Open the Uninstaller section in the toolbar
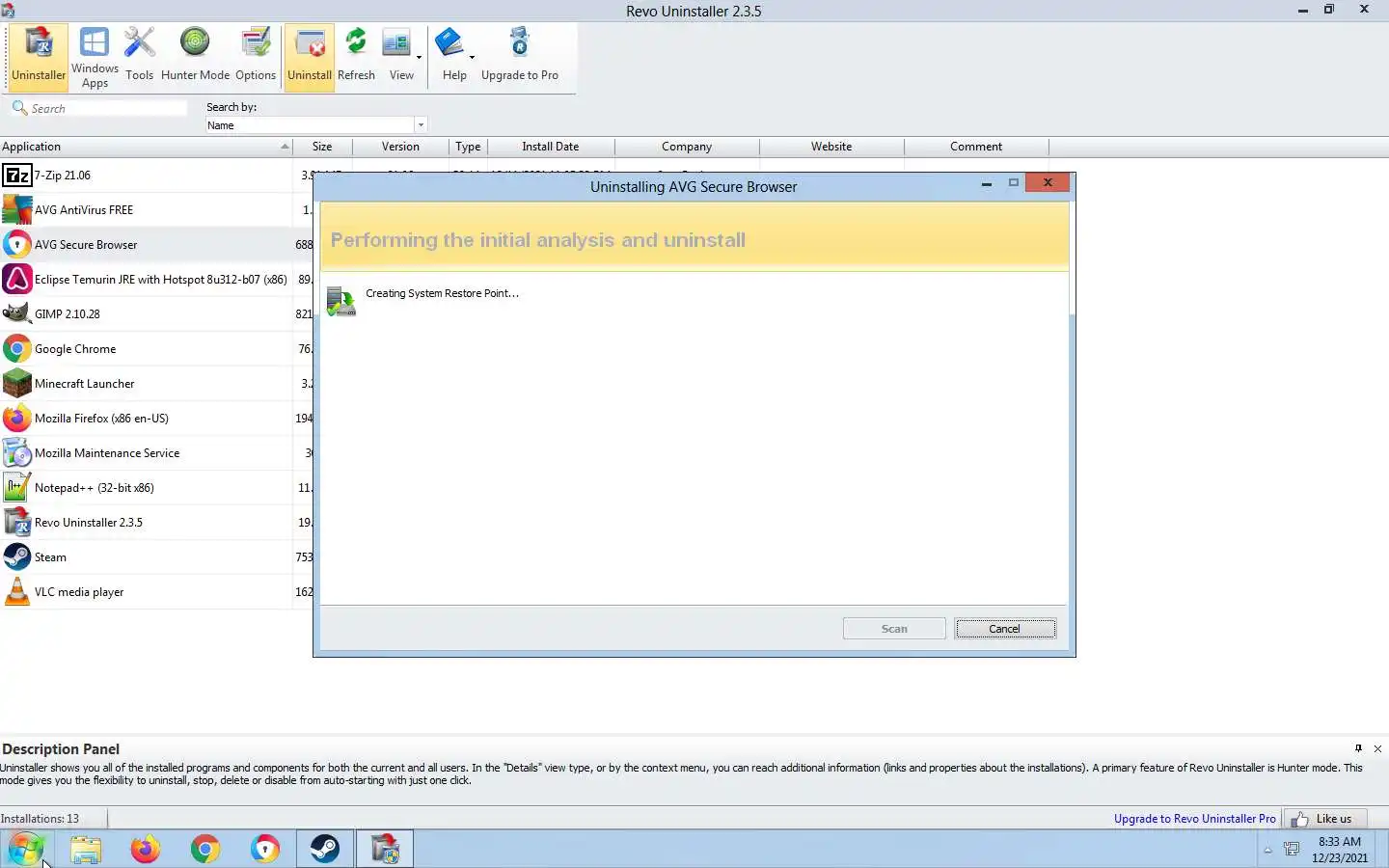This screenshot has height=868, width=1389. coord(39,57)
